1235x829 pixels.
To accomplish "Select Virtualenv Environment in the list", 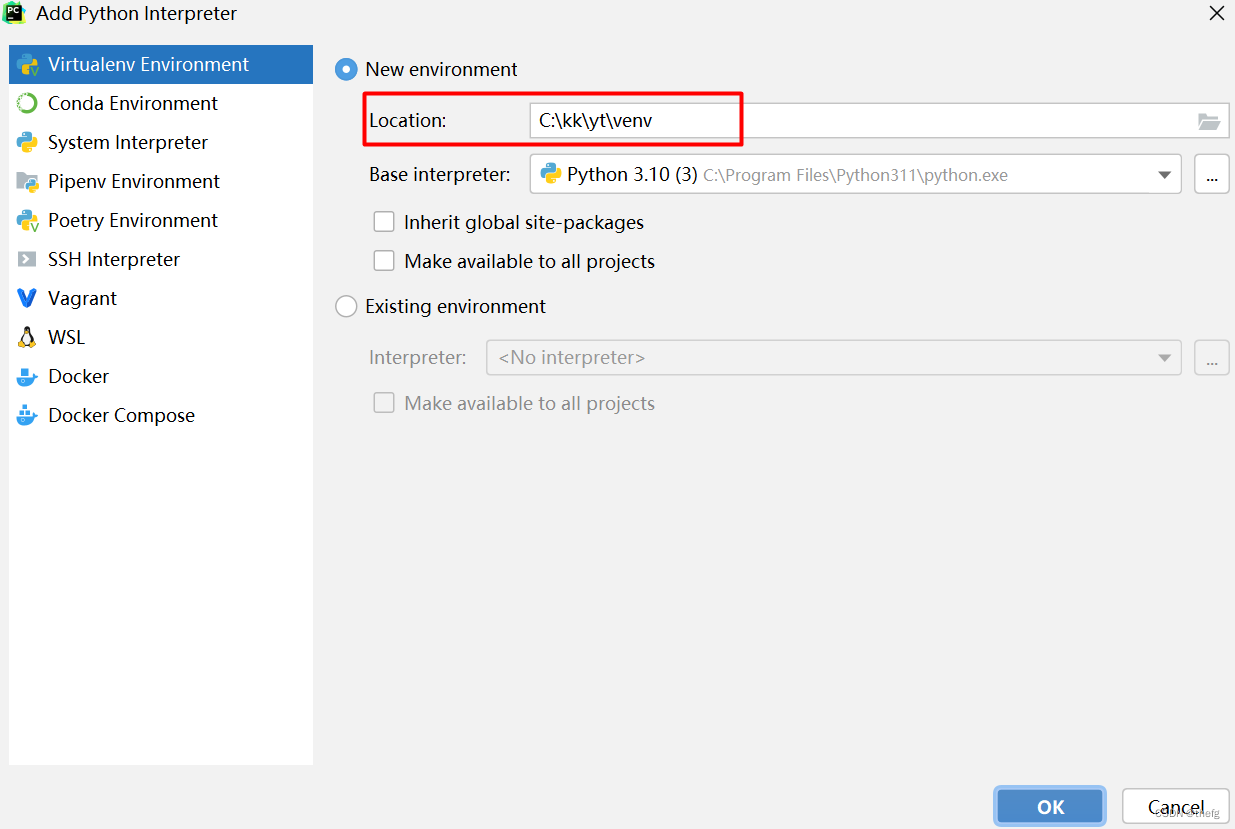I will click(161, 64).
